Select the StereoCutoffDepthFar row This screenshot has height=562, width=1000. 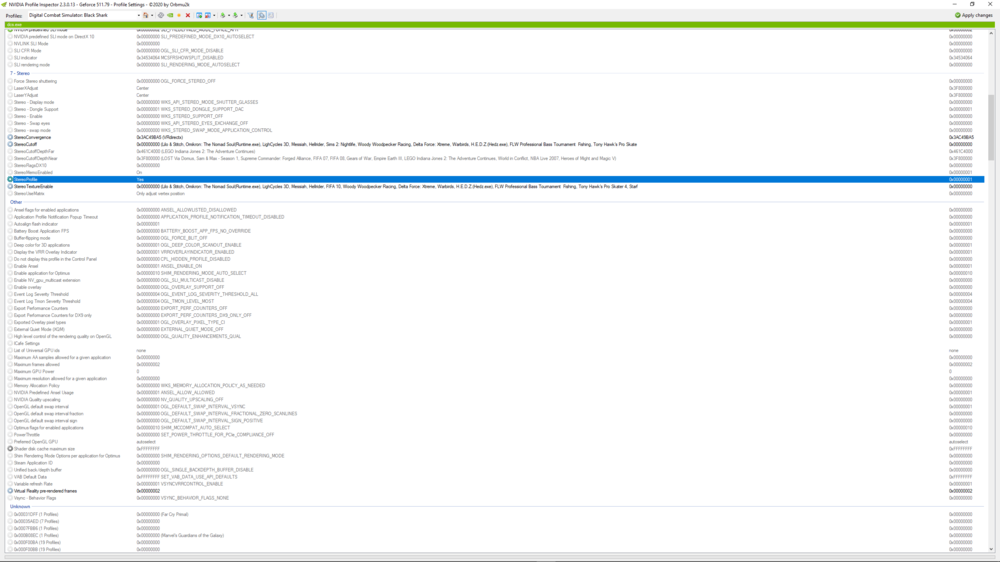coord(494,151)
